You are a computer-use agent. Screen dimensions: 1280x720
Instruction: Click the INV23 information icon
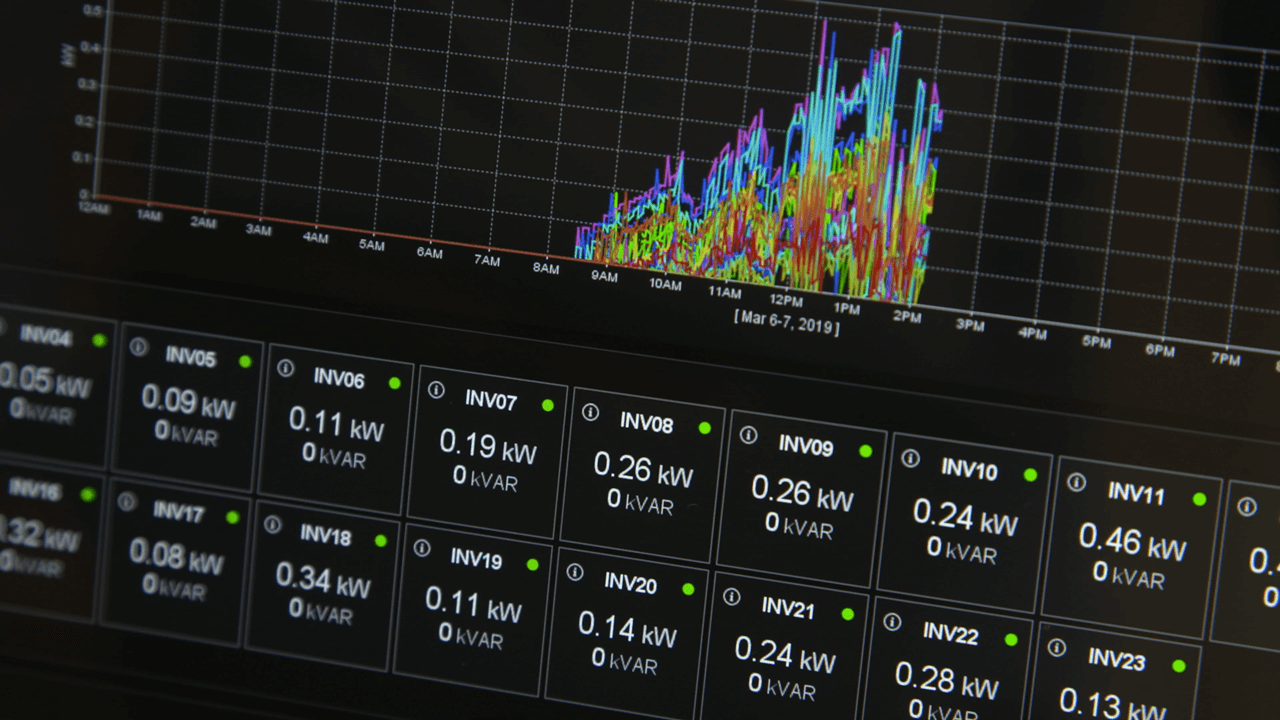tap(1056, 647)
